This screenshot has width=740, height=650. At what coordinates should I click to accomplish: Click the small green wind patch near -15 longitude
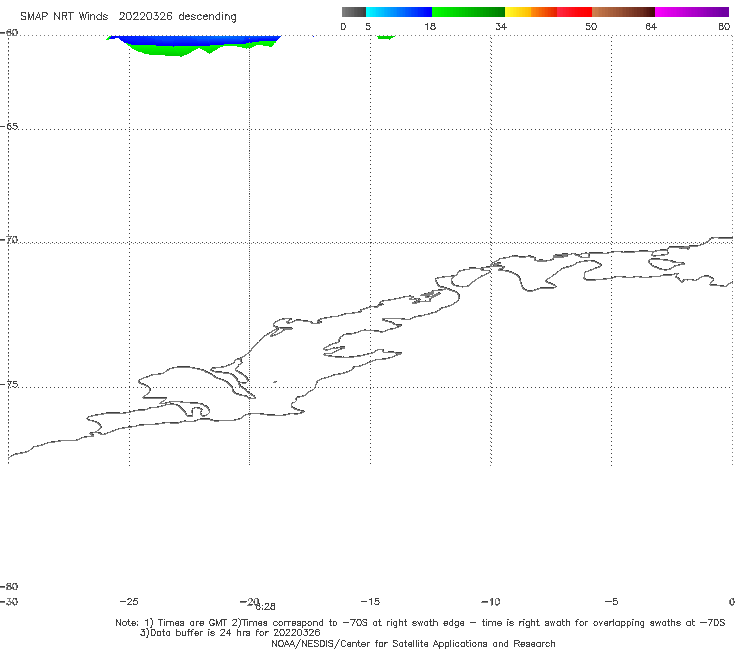[x=387, y=37]
